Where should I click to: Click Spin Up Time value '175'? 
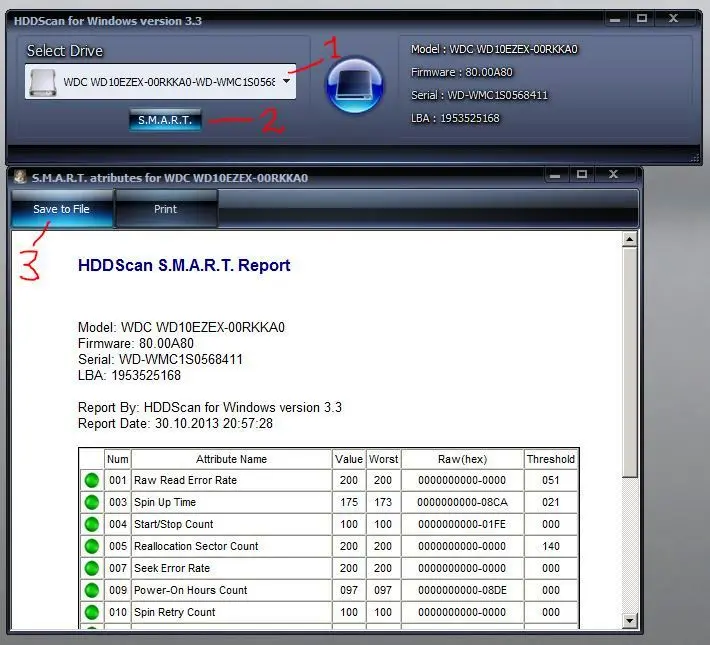tap(349, 502)
